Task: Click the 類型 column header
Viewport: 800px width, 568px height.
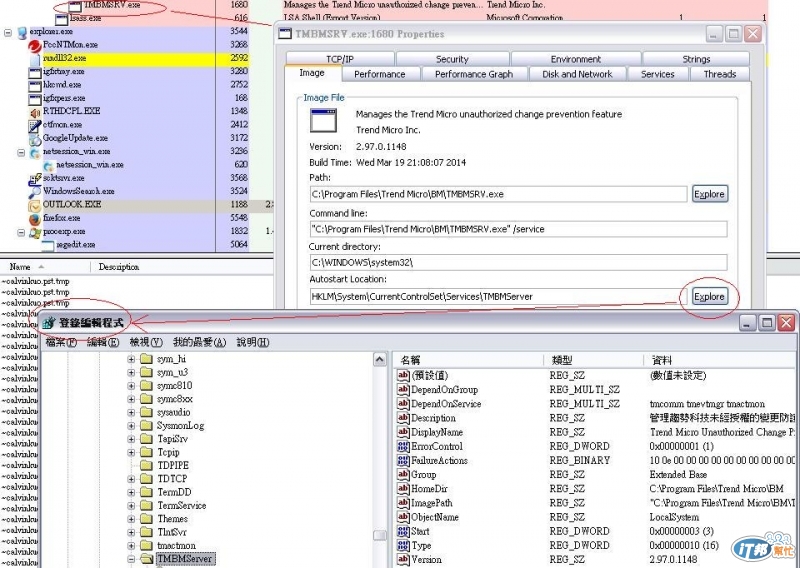Action: pos(594,360)
